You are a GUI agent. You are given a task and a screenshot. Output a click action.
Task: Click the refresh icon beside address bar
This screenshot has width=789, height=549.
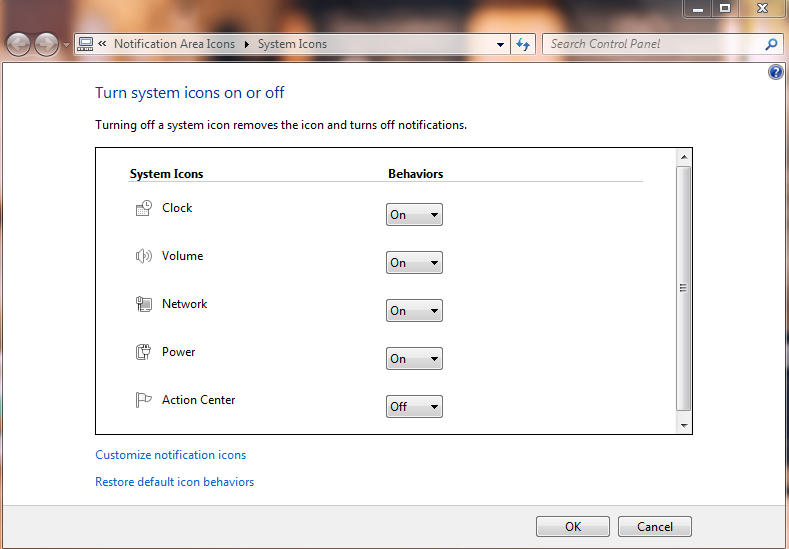523,44
